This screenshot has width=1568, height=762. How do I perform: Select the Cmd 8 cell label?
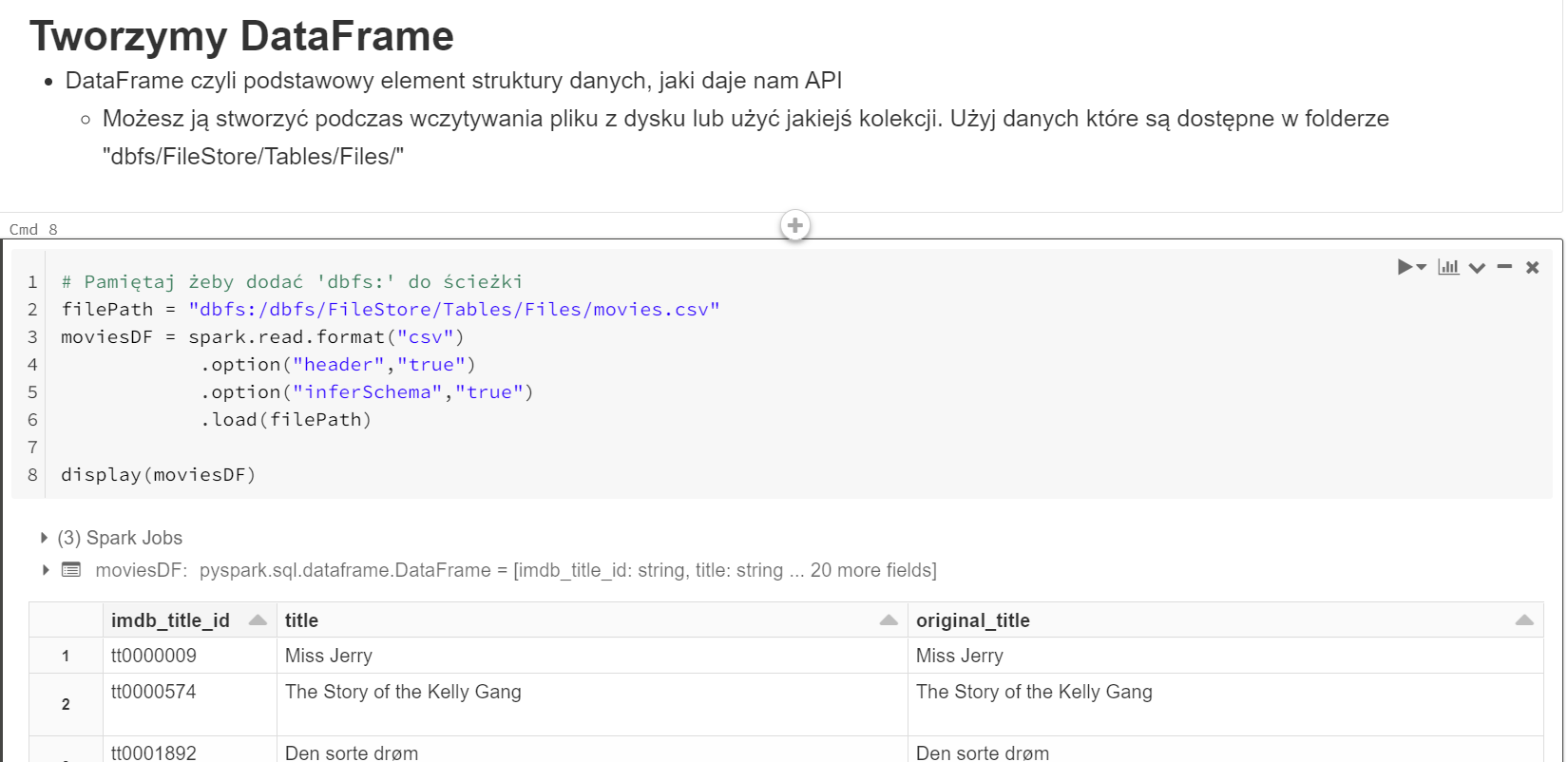(x=33, y=229)
